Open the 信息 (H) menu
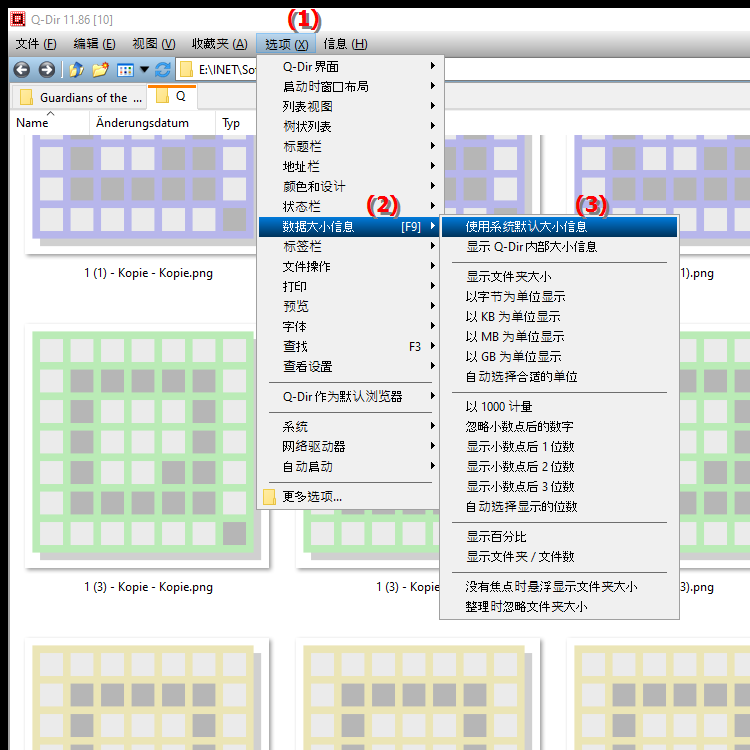This screenshot has height=750, width=750. (345, 44)
